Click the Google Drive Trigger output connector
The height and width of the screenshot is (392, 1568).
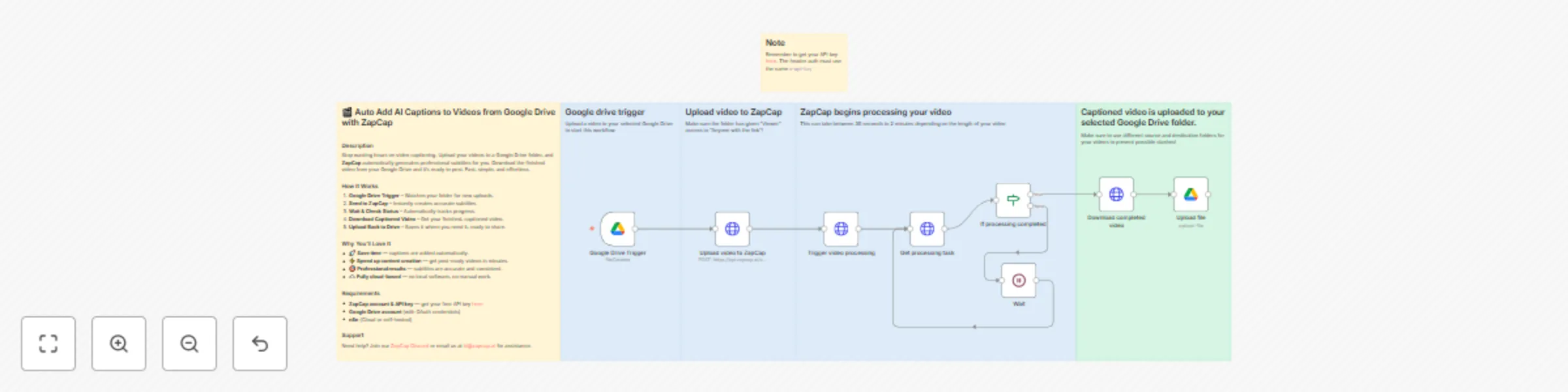[636, 229]
